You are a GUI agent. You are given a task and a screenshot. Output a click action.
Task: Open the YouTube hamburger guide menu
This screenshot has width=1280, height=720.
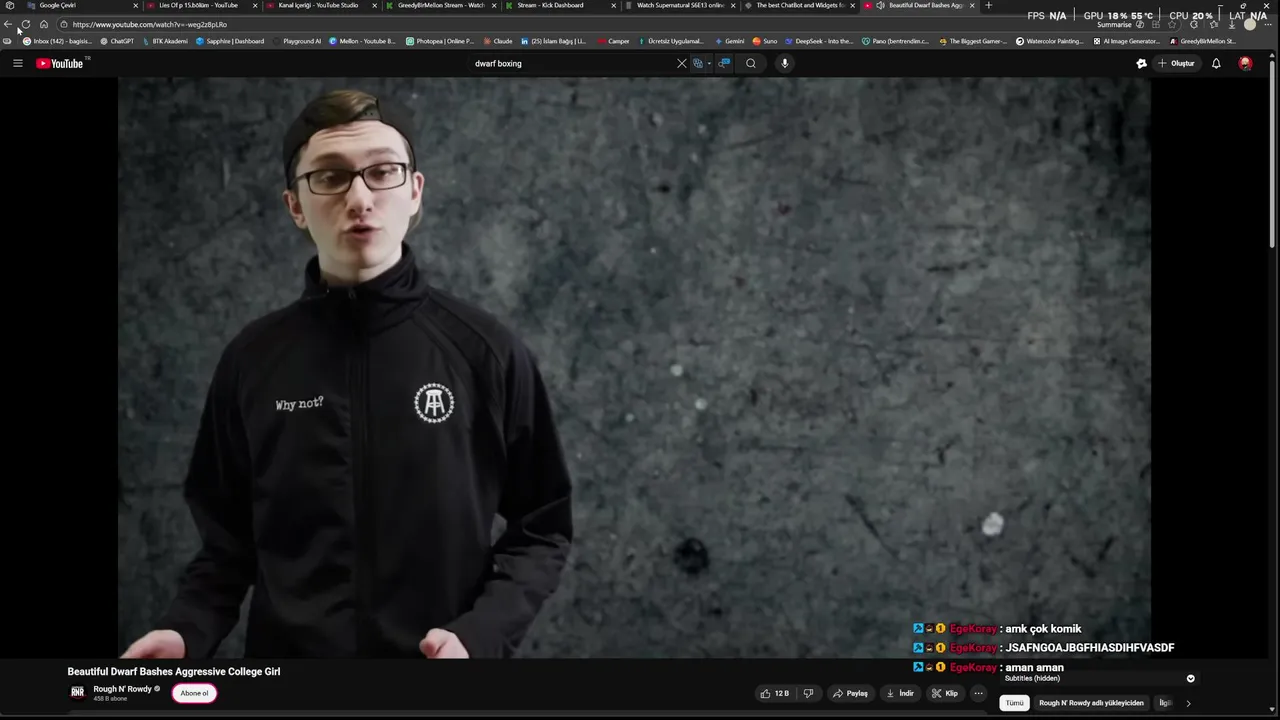(x=17, y=63)
